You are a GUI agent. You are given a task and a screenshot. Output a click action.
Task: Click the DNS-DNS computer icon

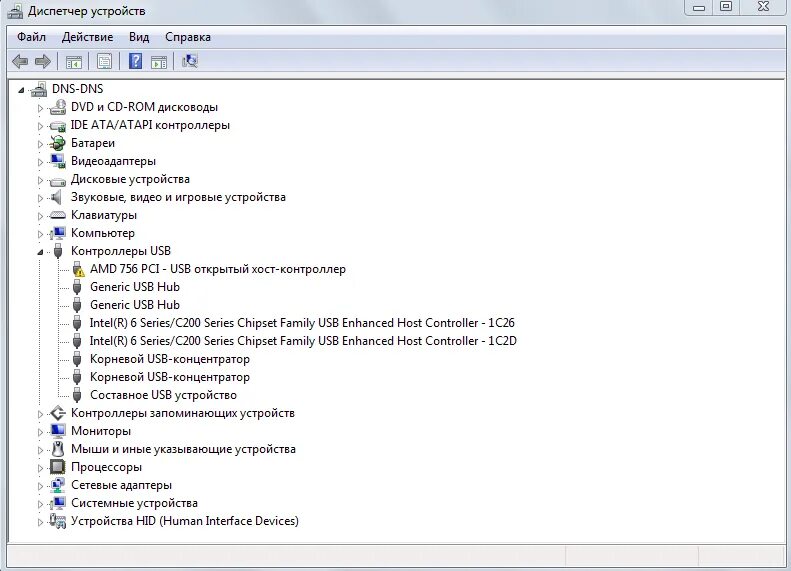tap(39, 89)
